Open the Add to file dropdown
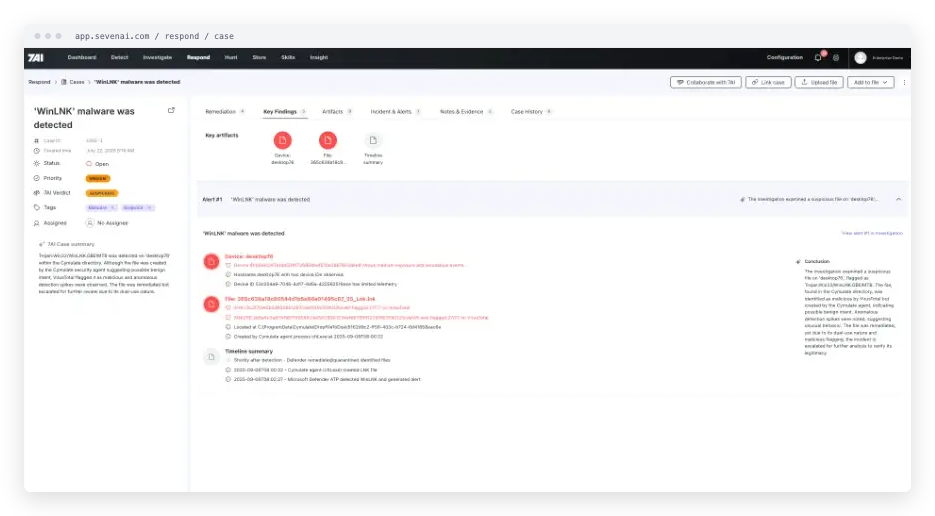This screenshot has width=935, height=516. (x=871, y=82)
